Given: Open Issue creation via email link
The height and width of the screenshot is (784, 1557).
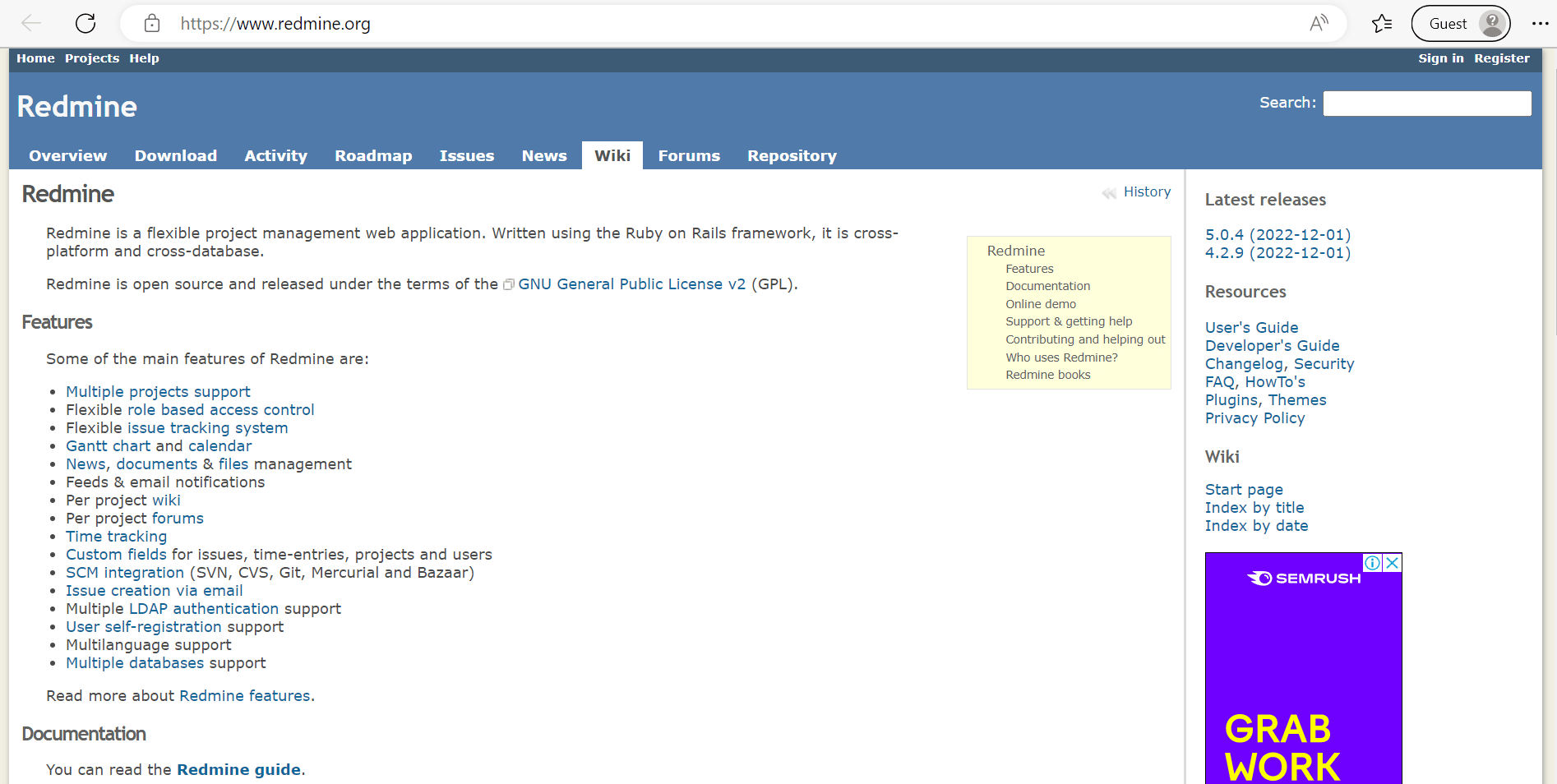Looking at the screenshot, I should (154, 591).
